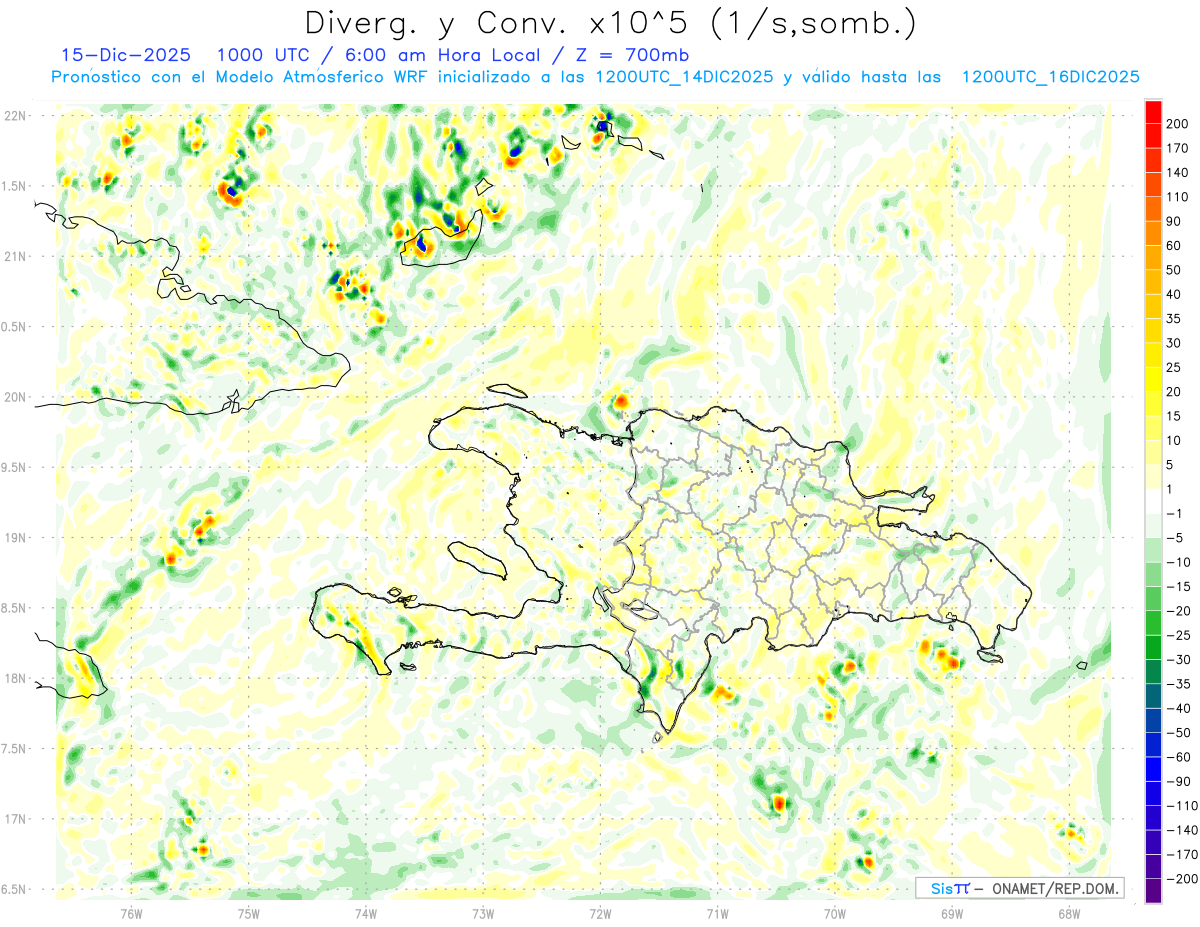Viewport: 1200px width, 927px height.
Task: Click the positive 110 color scale label
Action: point(1178,197)
